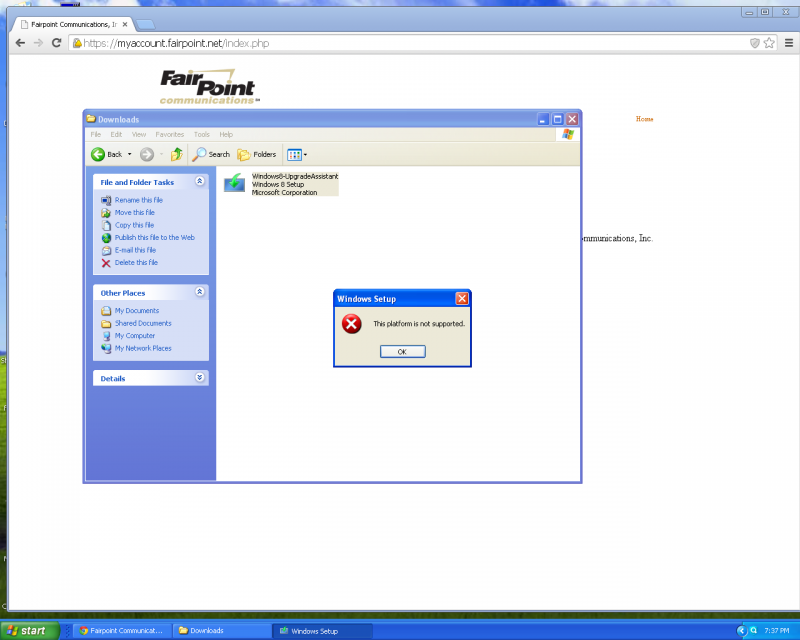The image size is (800, 640).
Task: Show hidden system tray icons
Action: pyautogui.click(x=742, y=631)
